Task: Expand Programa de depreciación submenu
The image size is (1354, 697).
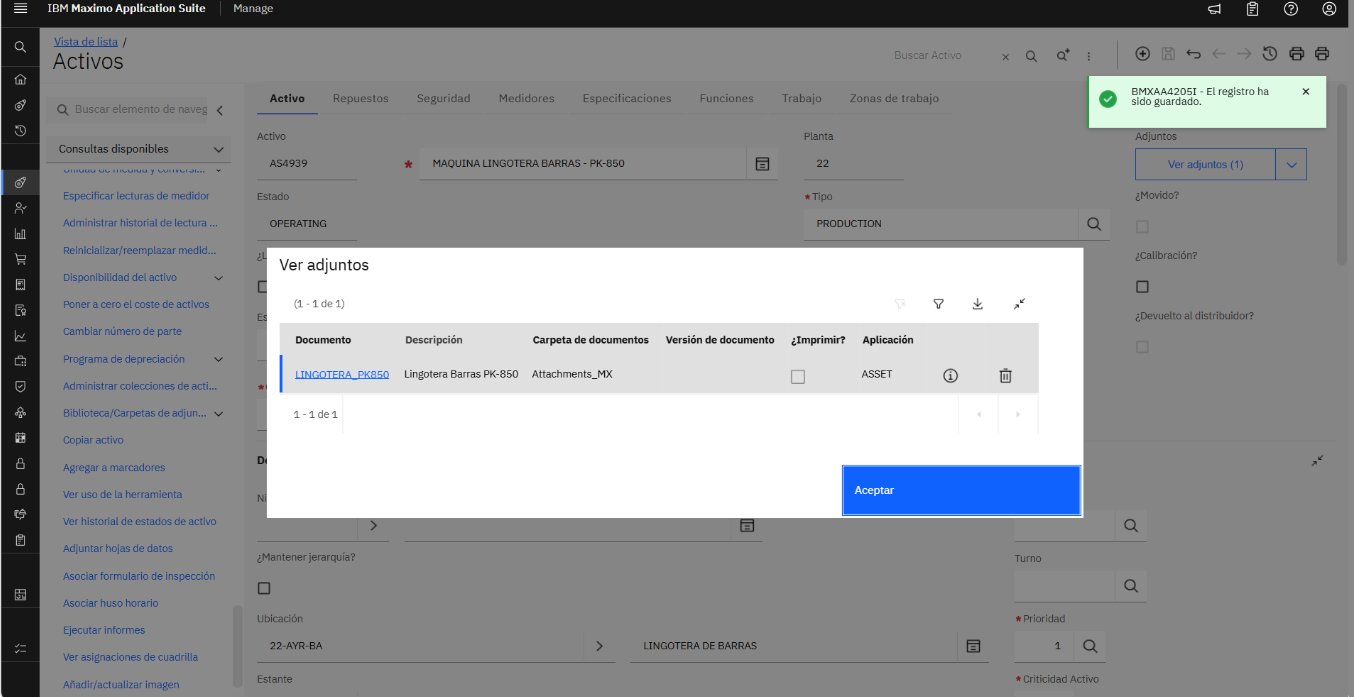Action: [x=219, y=359]
